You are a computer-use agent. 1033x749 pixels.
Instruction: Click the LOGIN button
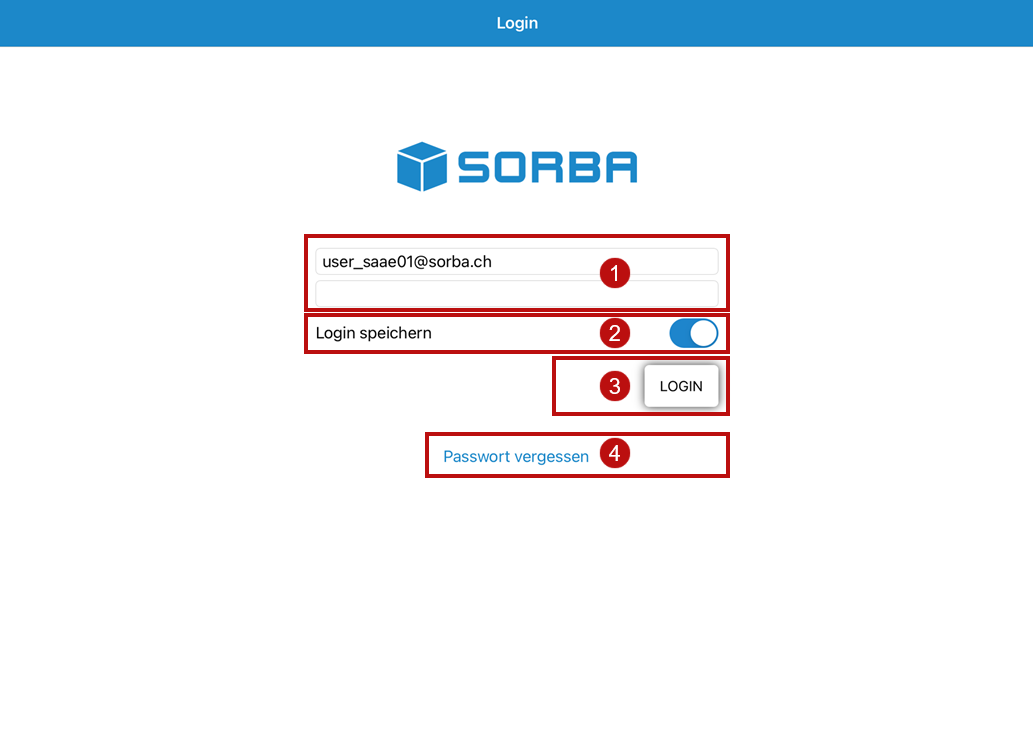pos(681,386)
